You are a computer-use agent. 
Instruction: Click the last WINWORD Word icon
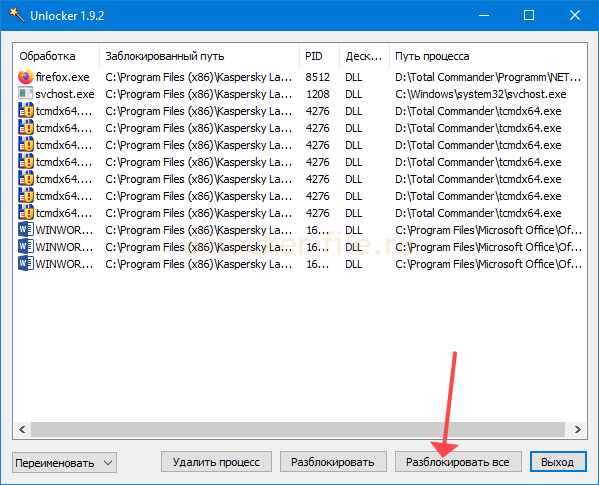(x=26, y=264)
